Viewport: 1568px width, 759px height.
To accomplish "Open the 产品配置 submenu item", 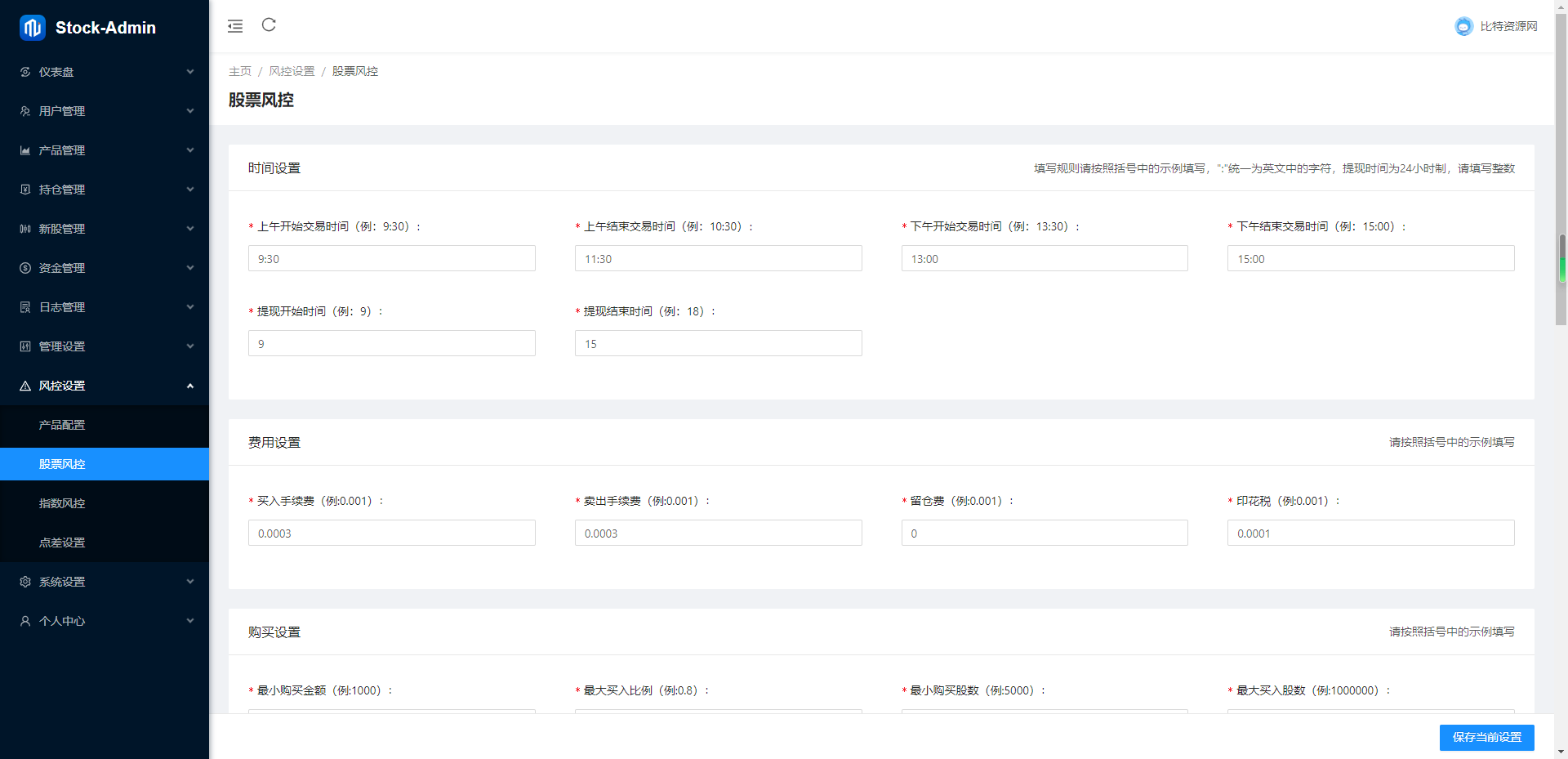I will tap(62, 425).
